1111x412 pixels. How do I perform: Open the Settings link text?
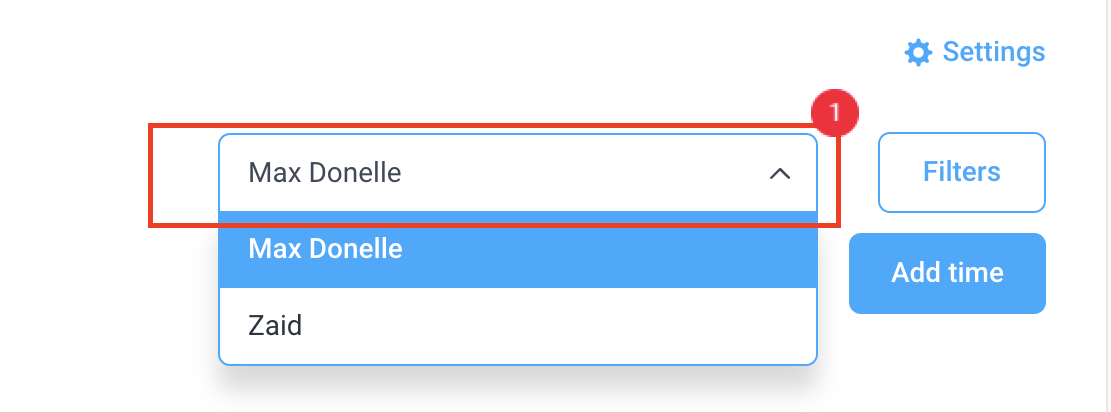993,52
